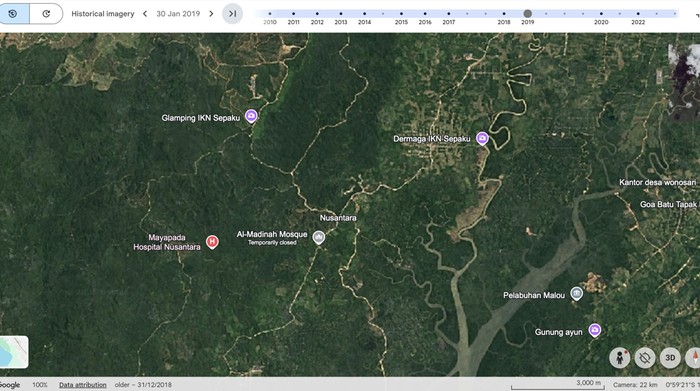Click the Pelabuhan Malou pin
The height and width of the screenshot is (391, 700).
[x=577, y=294]
